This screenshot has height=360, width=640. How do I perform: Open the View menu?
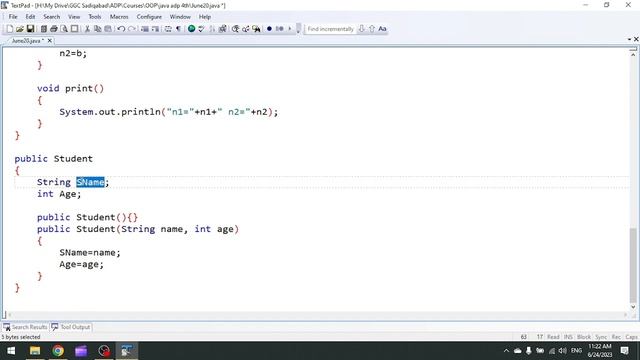tap(74, 17)
